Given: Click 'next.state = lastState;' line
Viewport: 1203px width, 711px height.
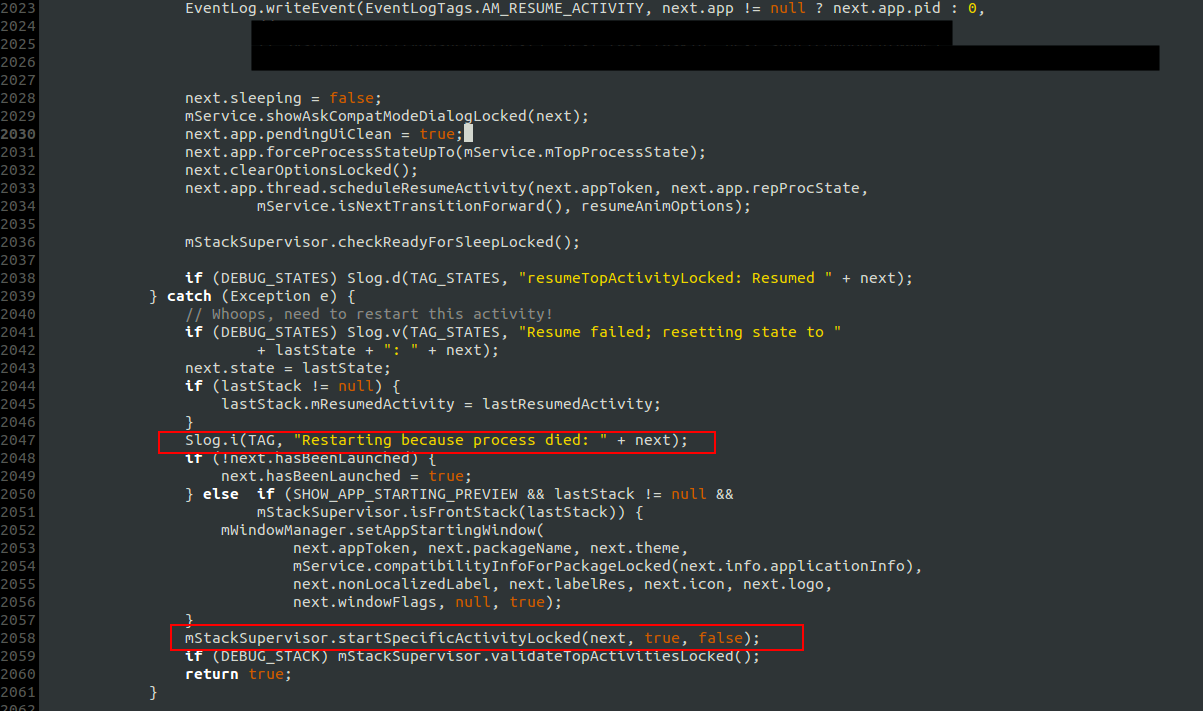Looking at the screenshot, I should coord(288,368).
